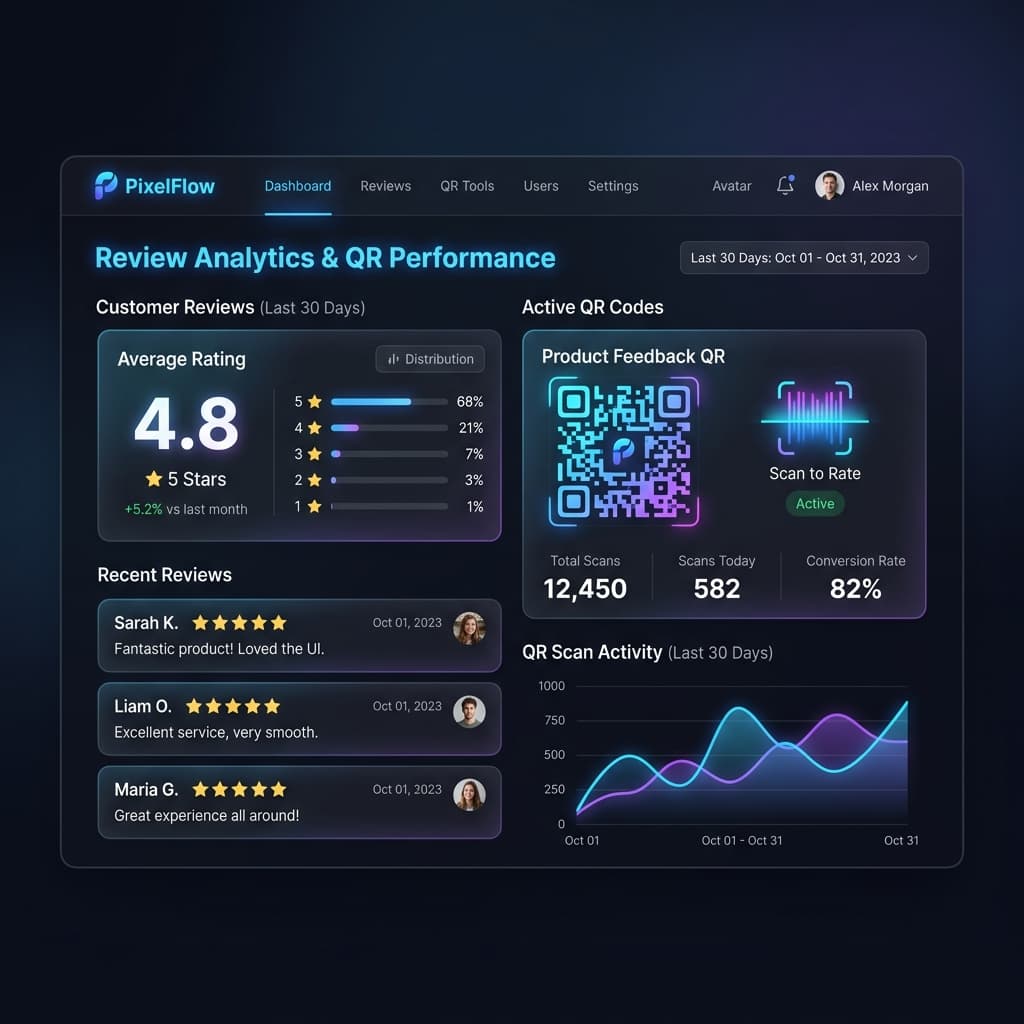
Task: Open the notifications bell
Action: point(786,185)
